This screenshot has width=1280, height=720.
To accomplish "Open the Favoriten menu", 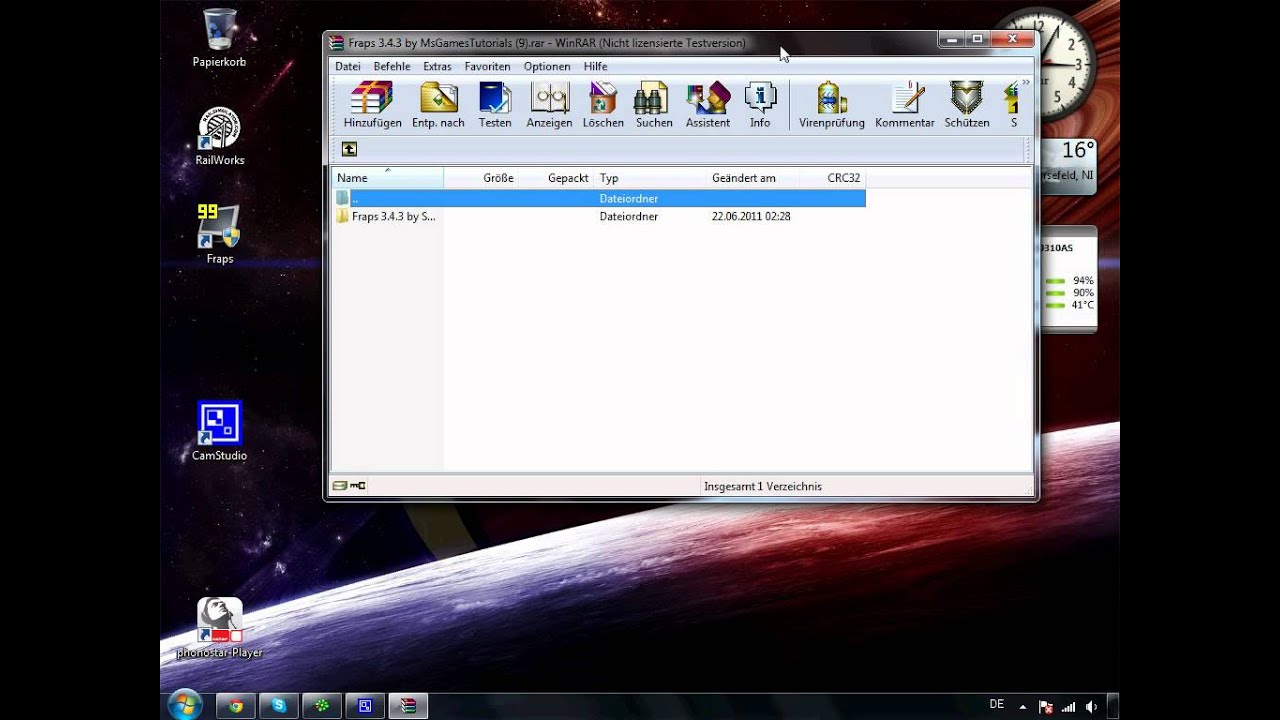I will coord(487,66).
